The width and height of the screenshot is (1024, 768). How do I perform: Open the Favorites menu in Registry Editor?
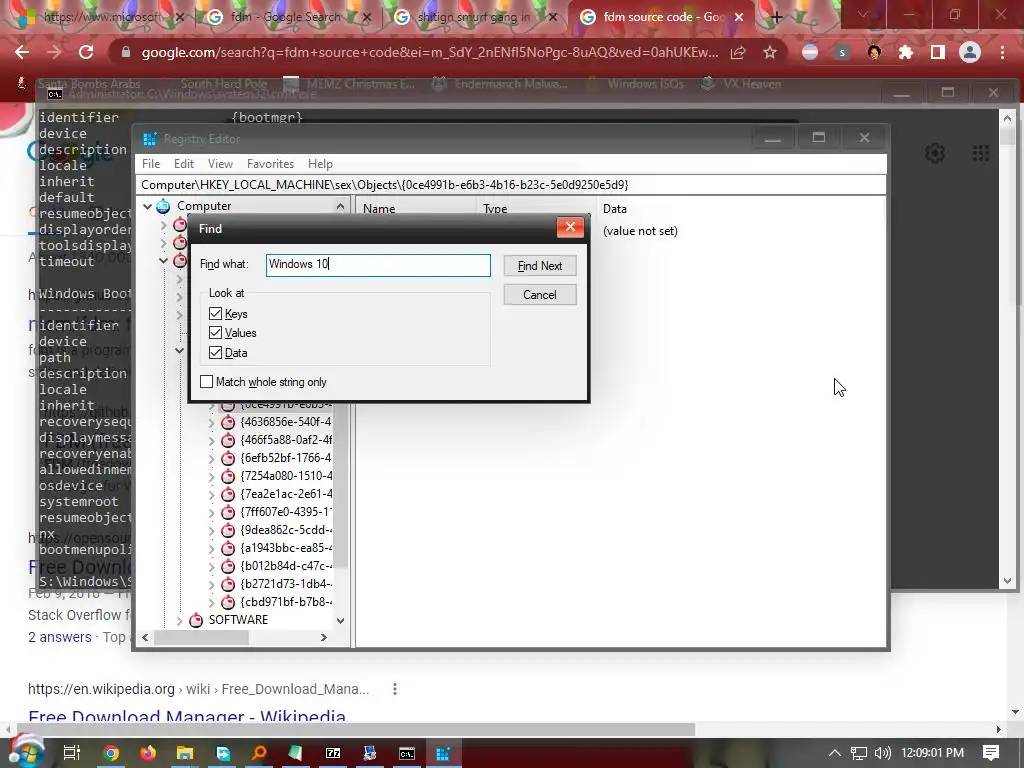pos(270,164)
